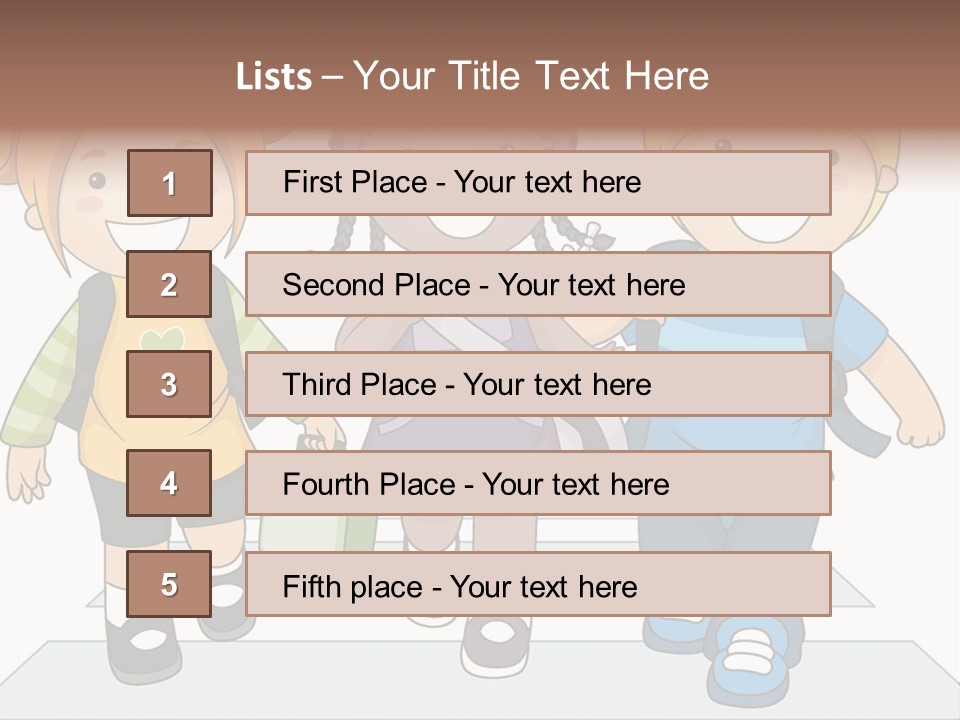Select the 'Second Place' words
Image resolution: width=960 pixels, height=720 pixels.
tap(377, 285)
